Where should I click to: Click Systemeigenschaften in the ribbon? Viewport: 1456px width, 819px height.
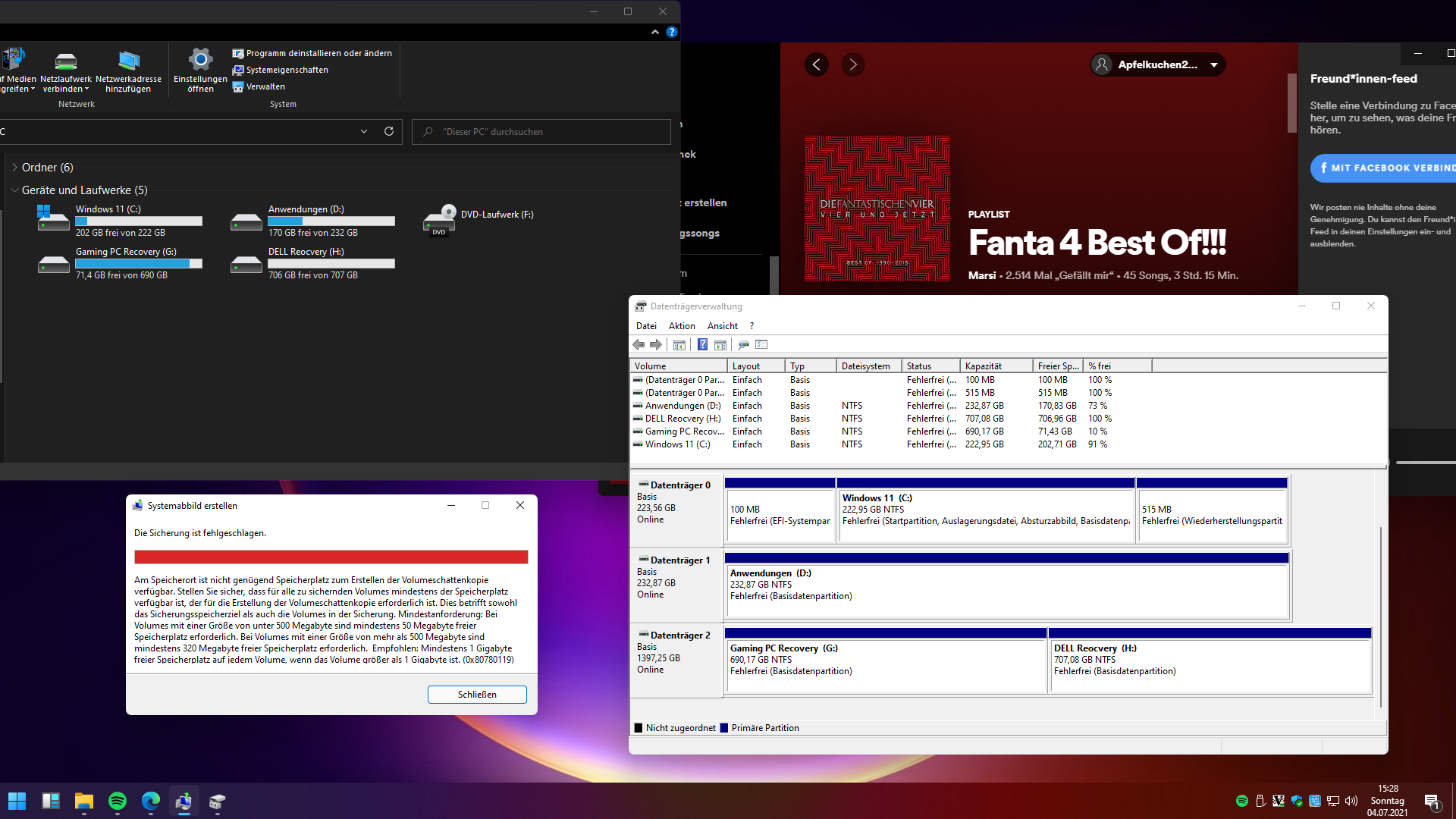[280, 70]
